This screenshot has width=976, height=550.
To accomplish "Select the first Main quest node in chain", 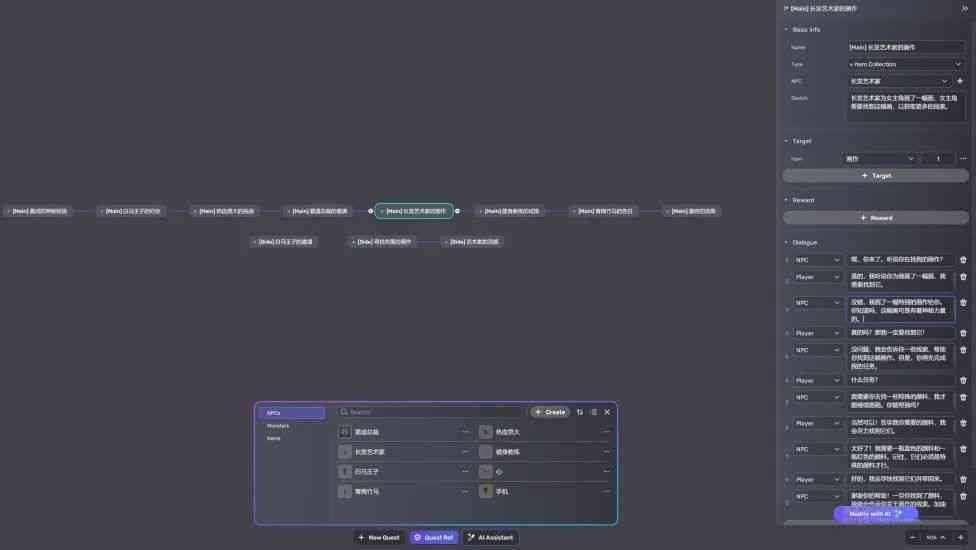I will tap(39, 212).
